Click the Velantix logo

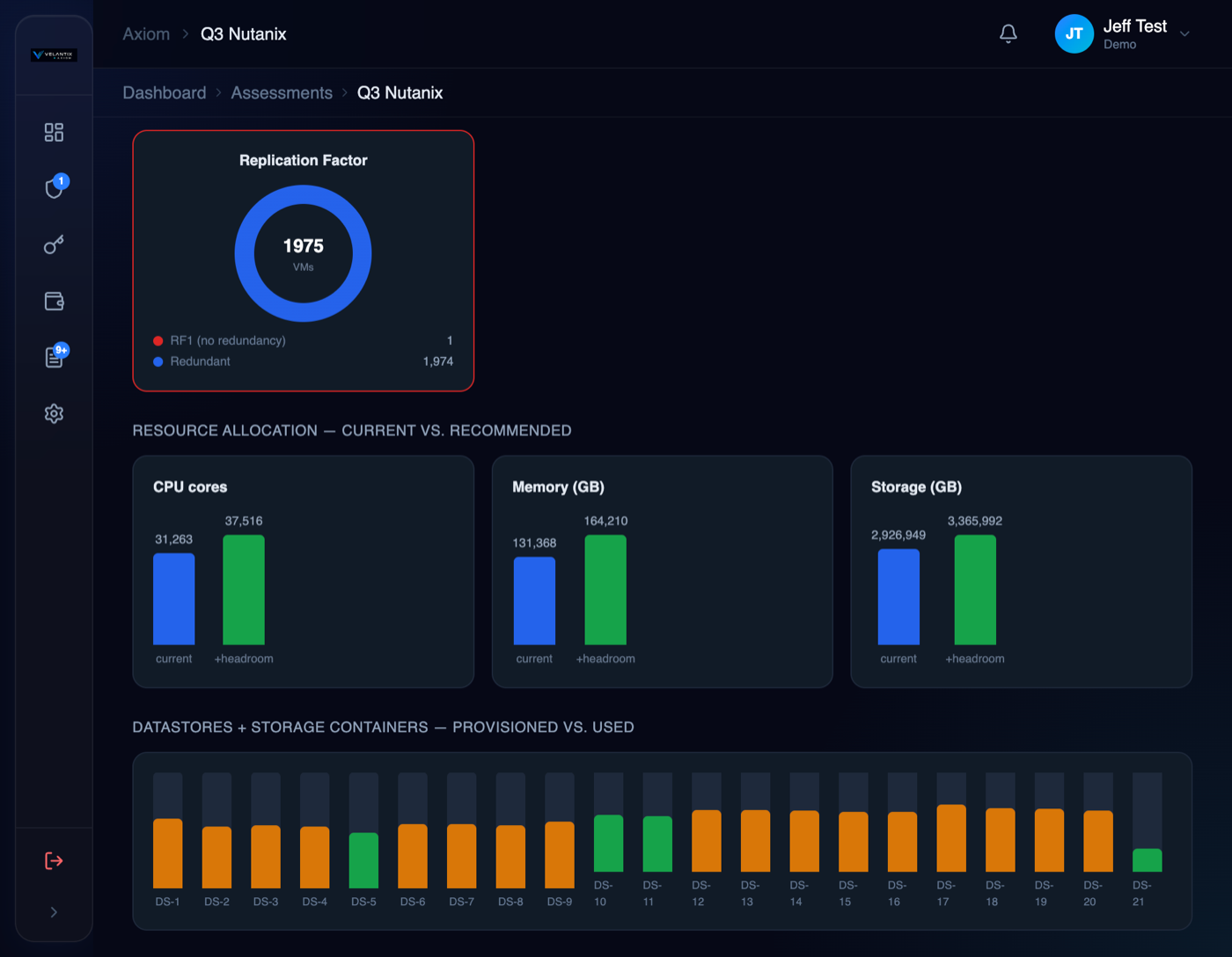point(54,55)
